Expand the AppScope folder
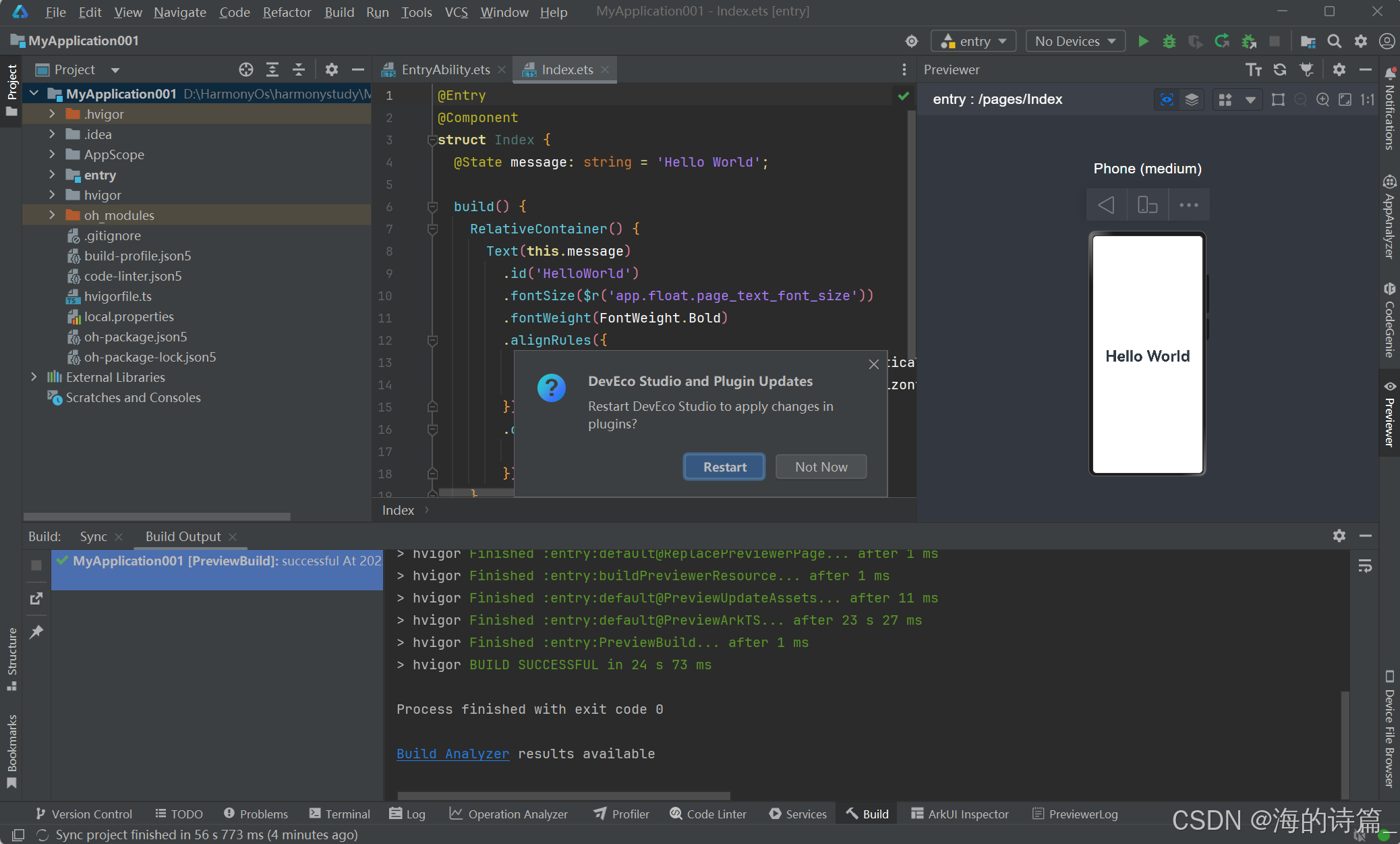Screen dimensions: 1400x844 [52, 154]
